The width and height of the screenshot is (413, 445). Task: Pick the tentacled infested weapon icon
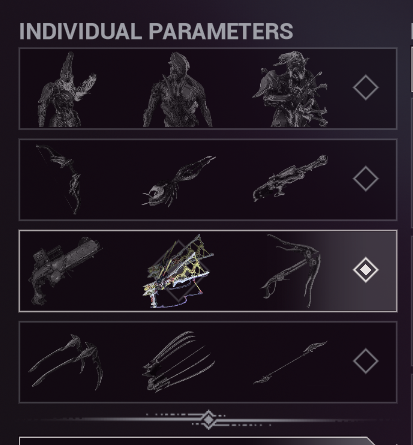click(179, 181)
